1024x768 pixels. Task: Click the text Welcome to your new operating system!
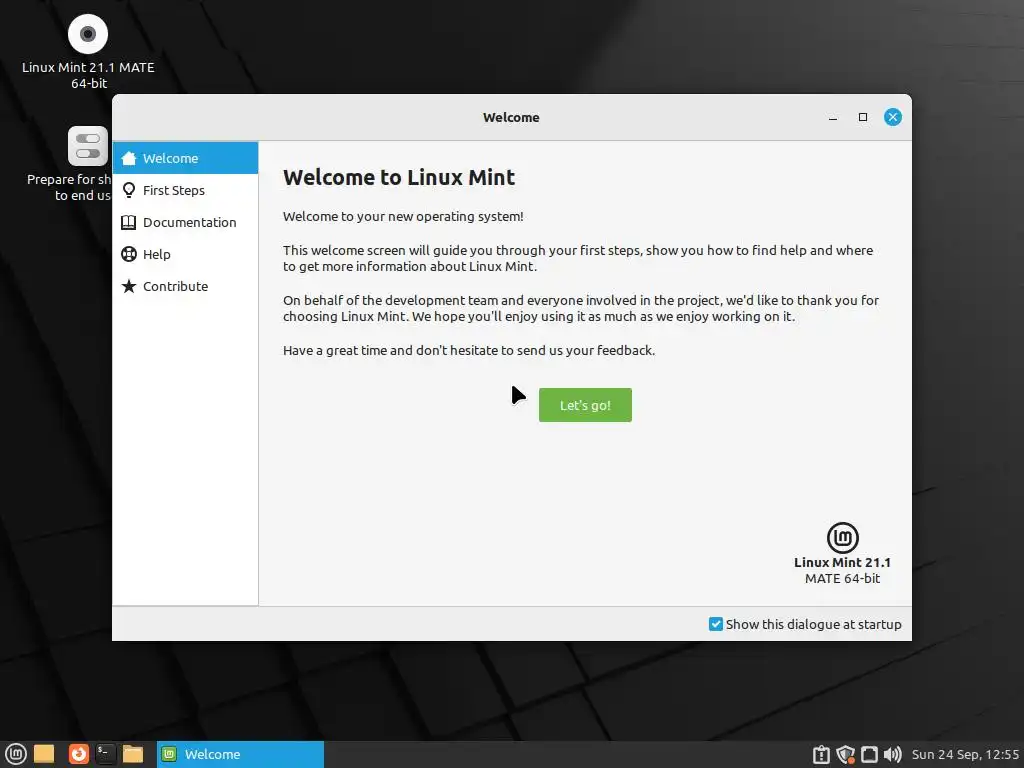point(403,216)
